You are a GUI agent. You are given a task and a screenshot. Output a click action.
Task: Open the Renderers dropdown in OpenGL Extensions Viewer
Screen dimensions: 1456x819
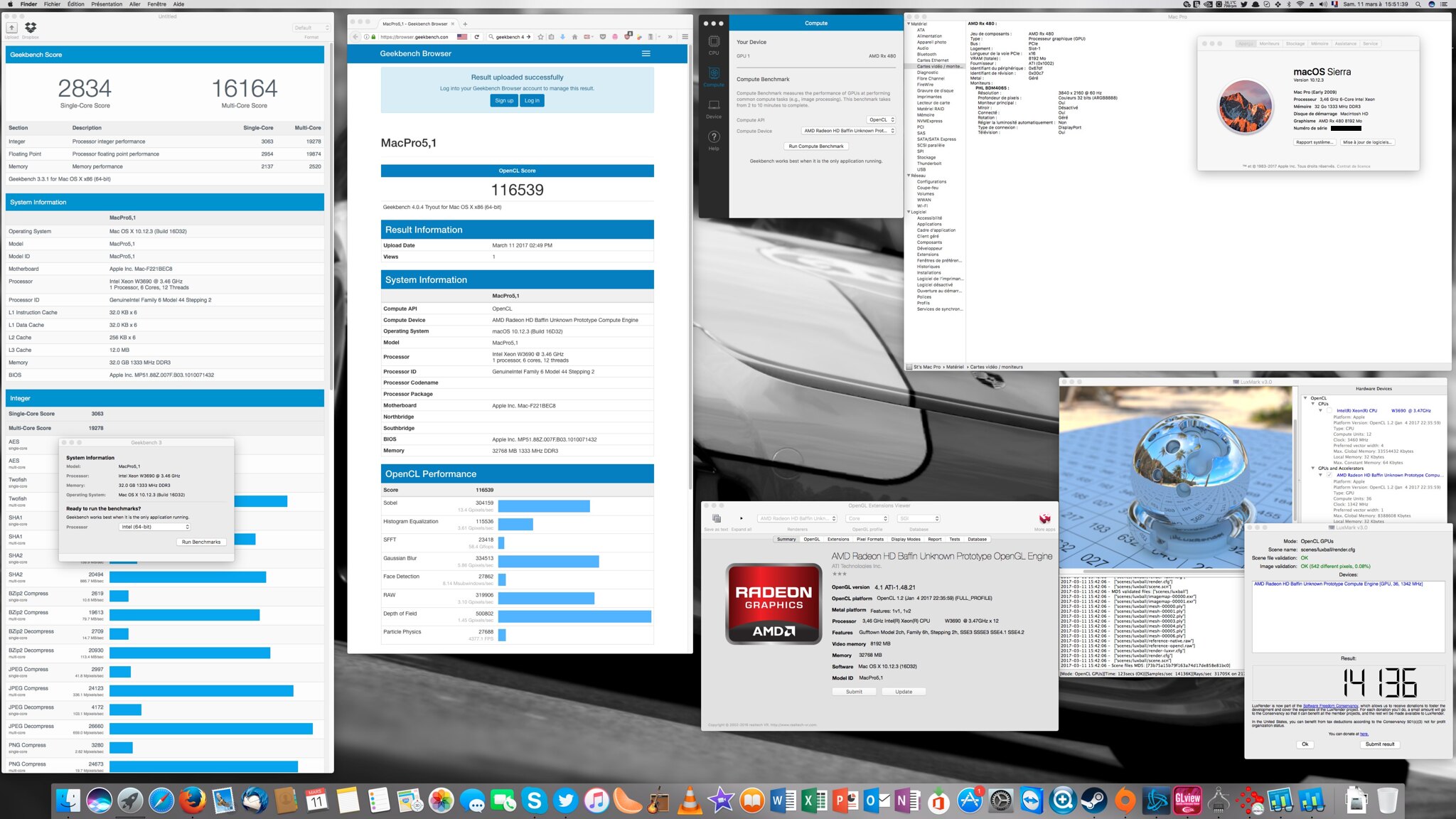(798, 518)
